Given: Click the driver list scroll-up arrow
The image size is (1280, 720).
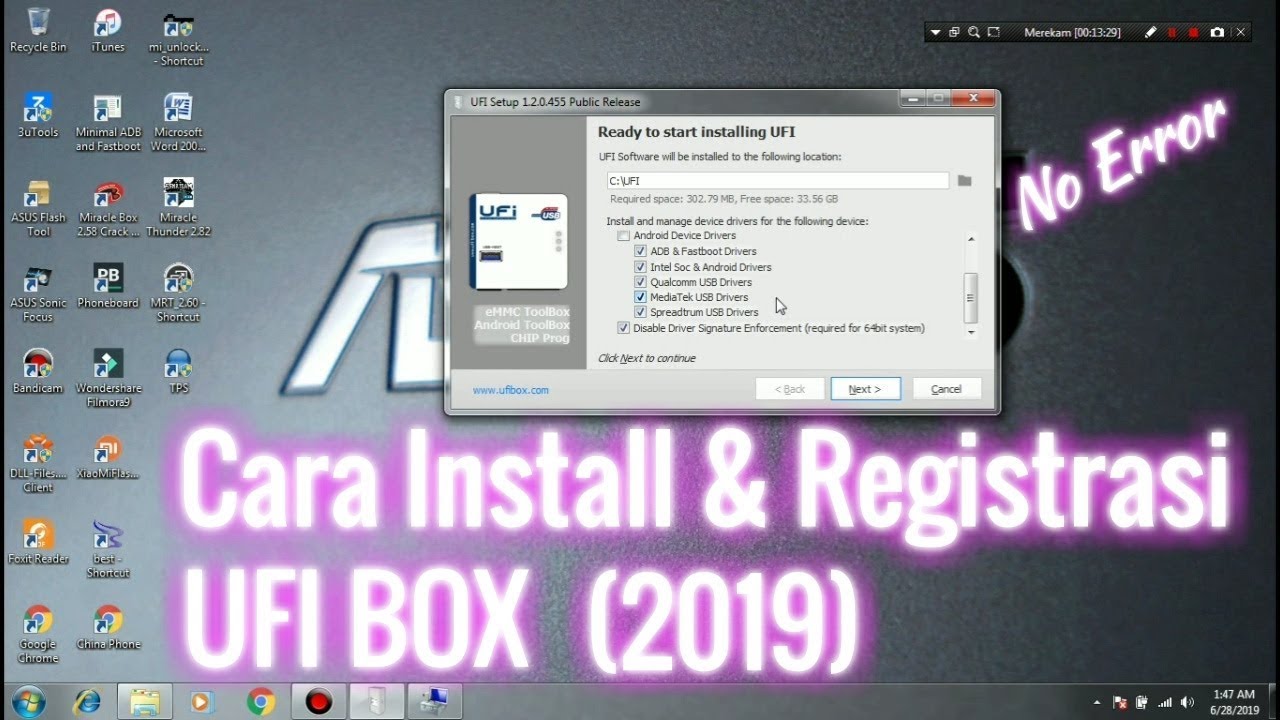Looking at the screenshot, I should coord(970,239).
